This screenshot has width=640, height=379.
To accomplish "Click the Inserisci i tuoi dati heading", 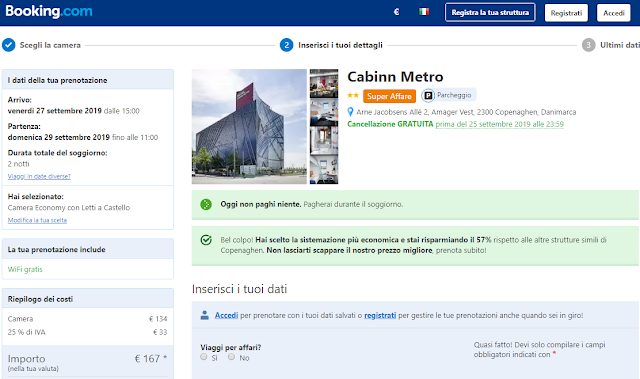I will tap(240, 289).
